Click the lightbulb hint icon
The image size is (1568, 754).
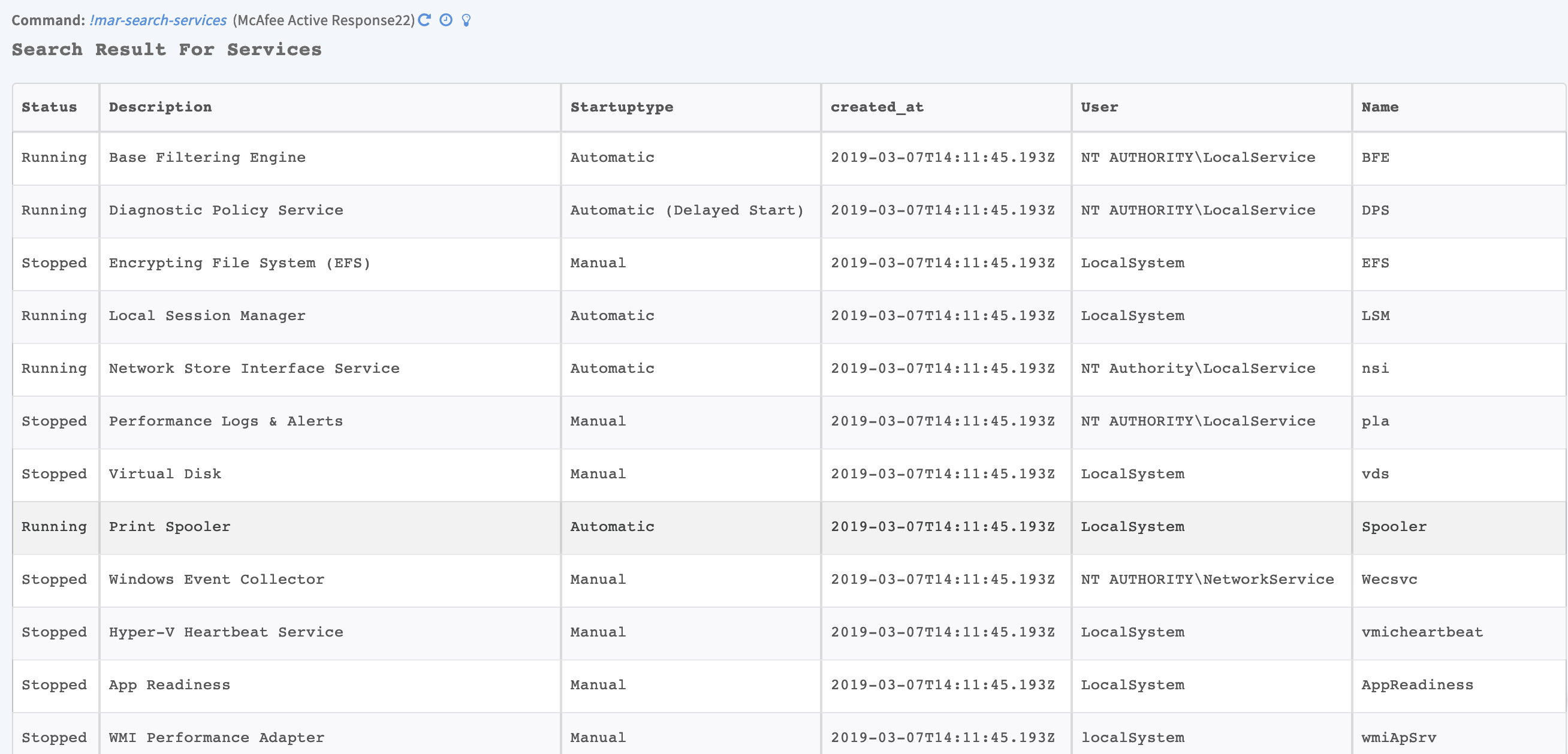[466, 20]
